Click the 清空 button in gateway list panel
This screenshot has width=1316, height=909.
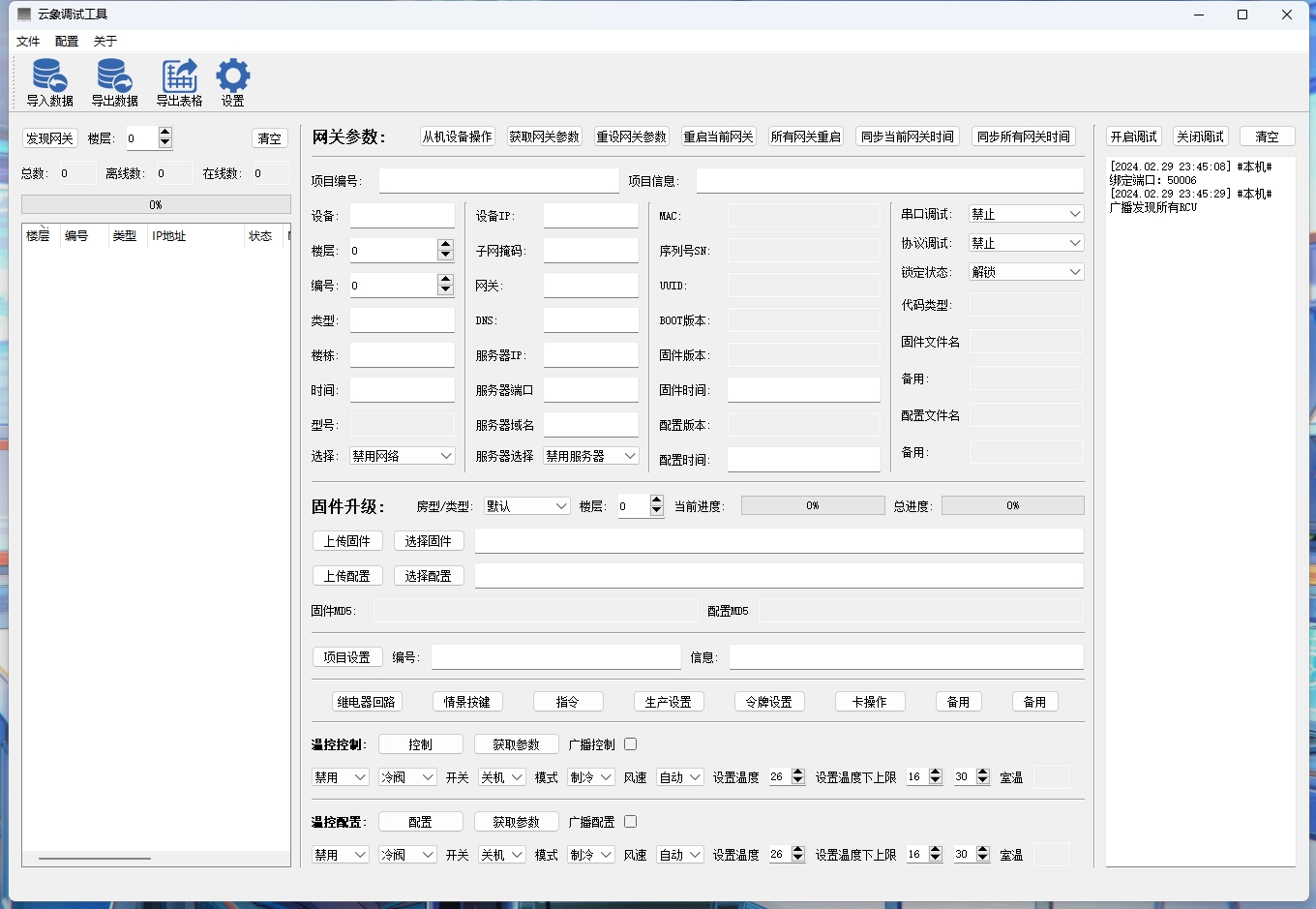270,138
